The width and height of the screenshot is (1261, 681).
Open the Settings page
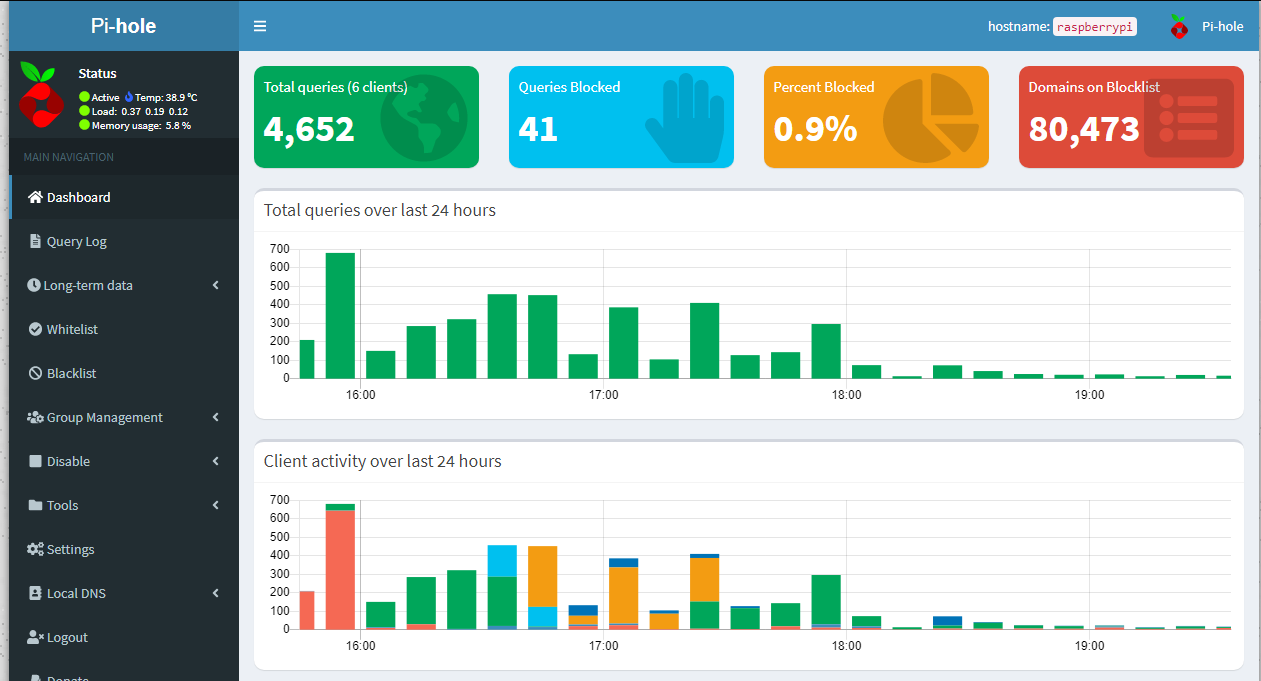(124, 549)
